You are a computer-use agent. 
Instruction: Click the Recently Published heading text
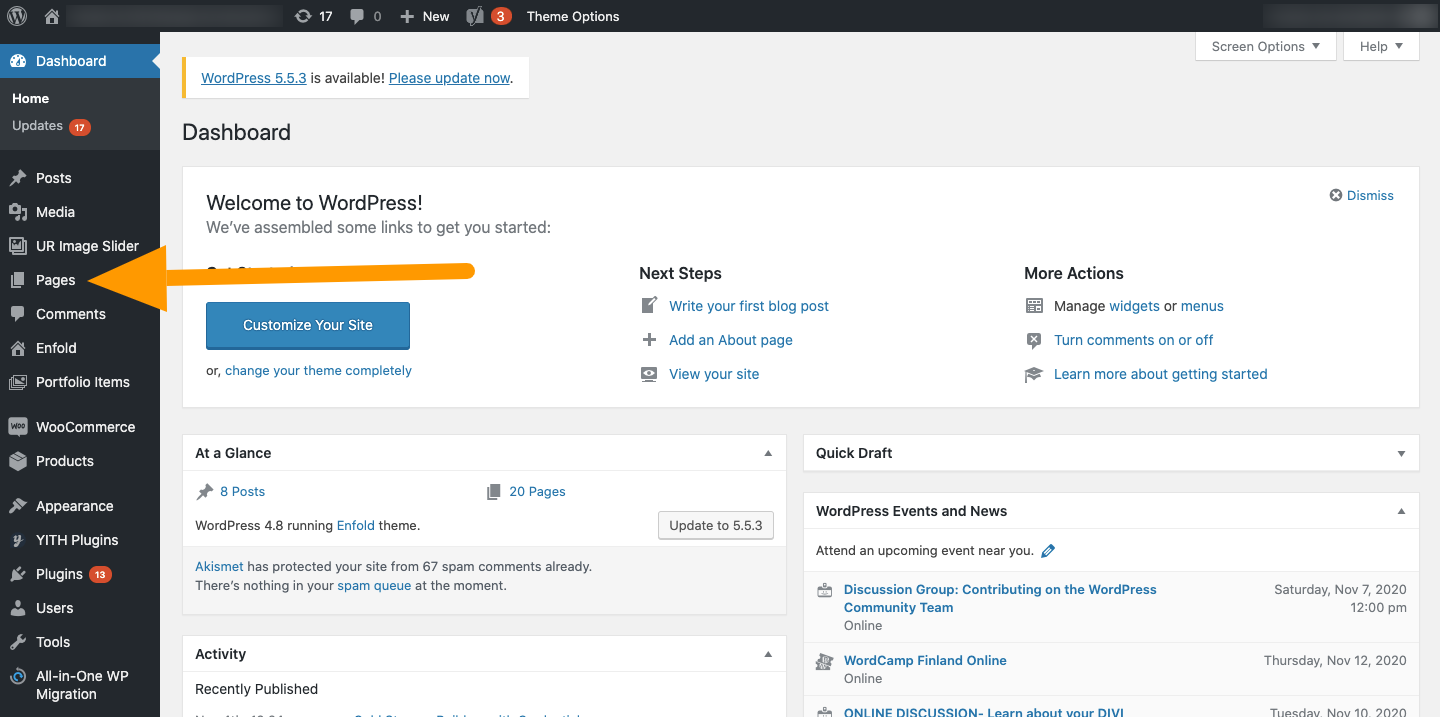click(256, 689)
